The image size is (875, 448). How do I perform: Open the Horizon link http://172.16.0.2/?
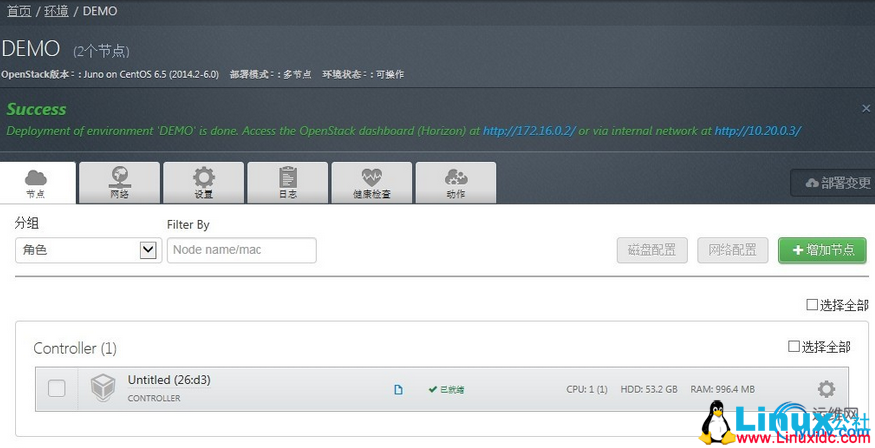528,131
